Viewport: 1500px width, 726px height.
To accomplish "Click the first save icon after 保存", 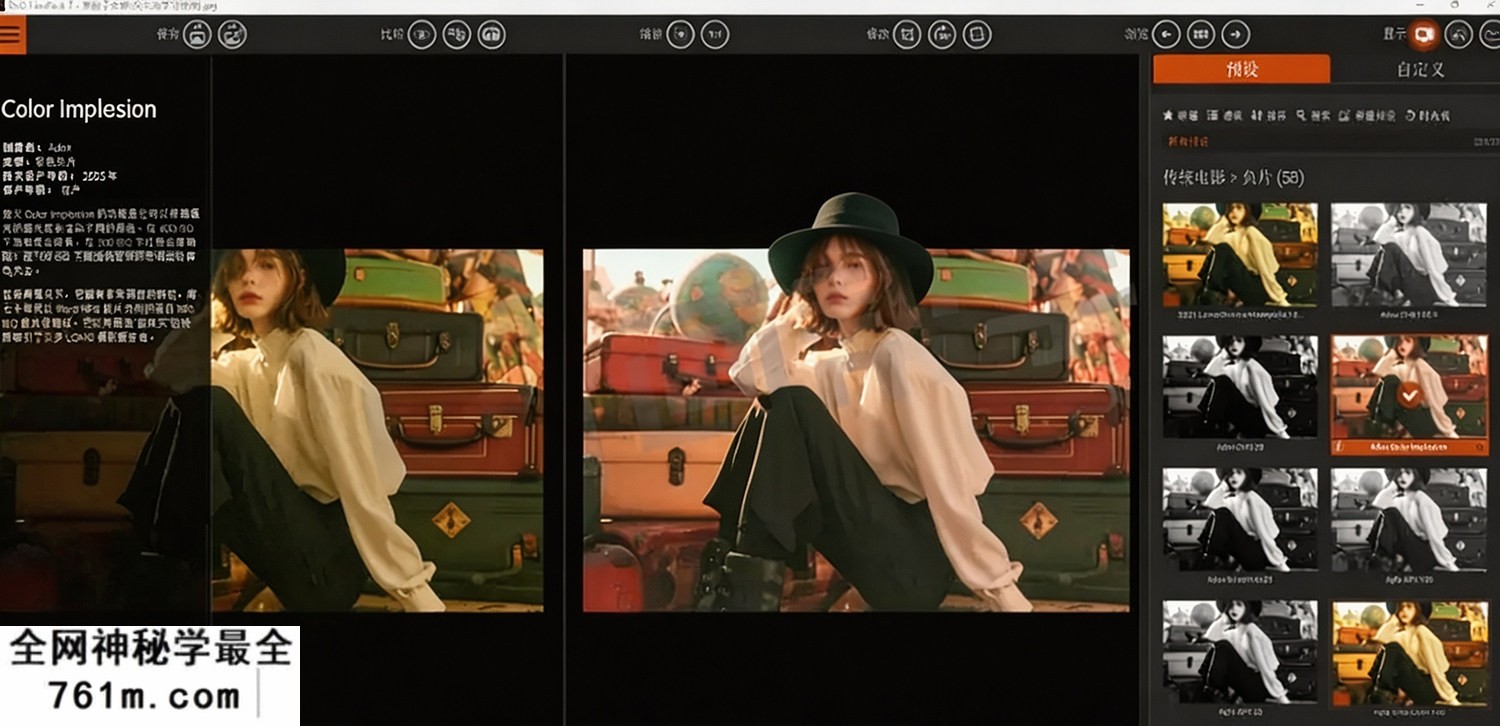I will [x=198, y=35].
